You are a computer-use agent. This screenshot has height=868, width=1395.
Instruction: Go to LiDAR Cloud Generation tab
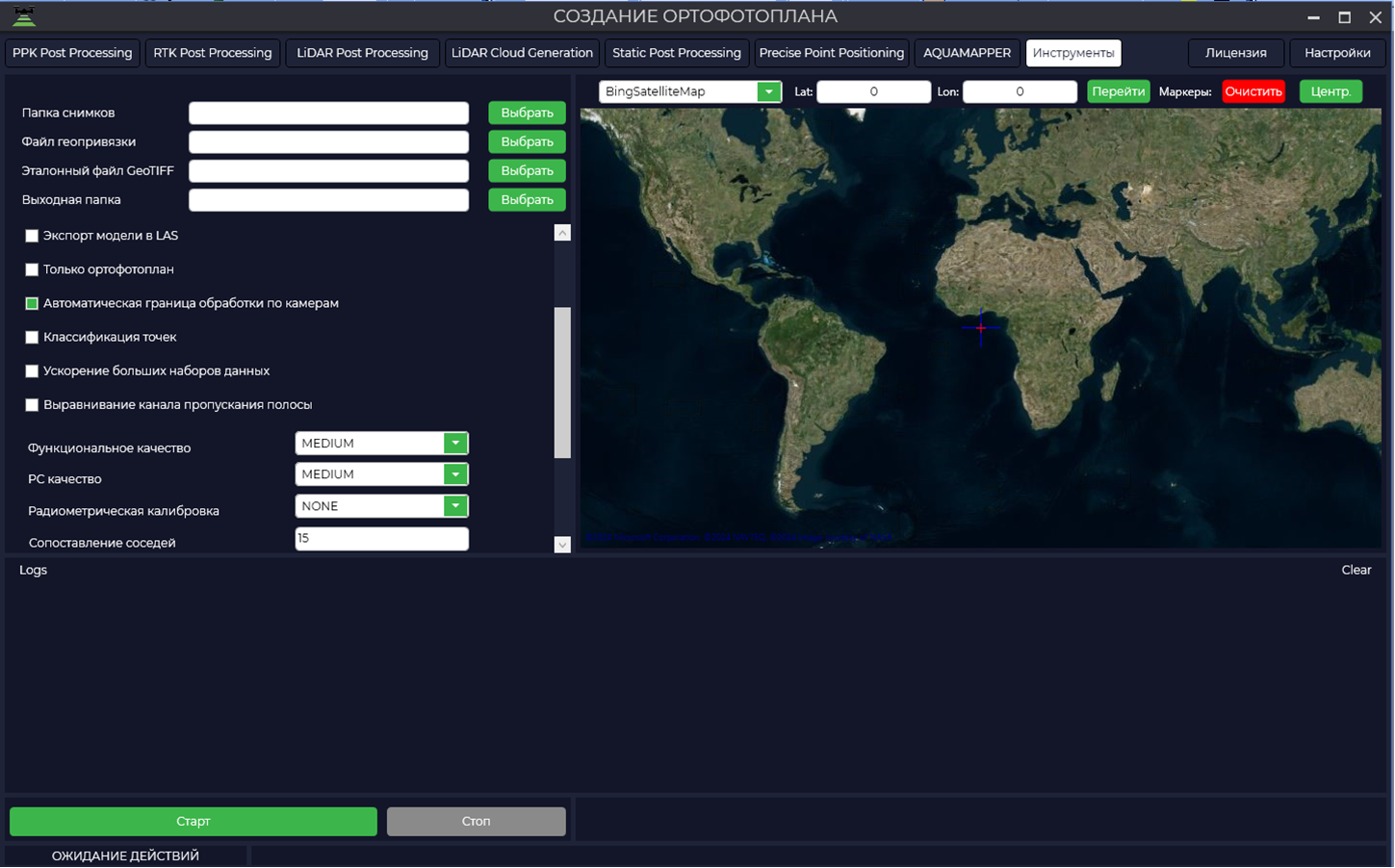pyautogui.click(x=522, y=53)
